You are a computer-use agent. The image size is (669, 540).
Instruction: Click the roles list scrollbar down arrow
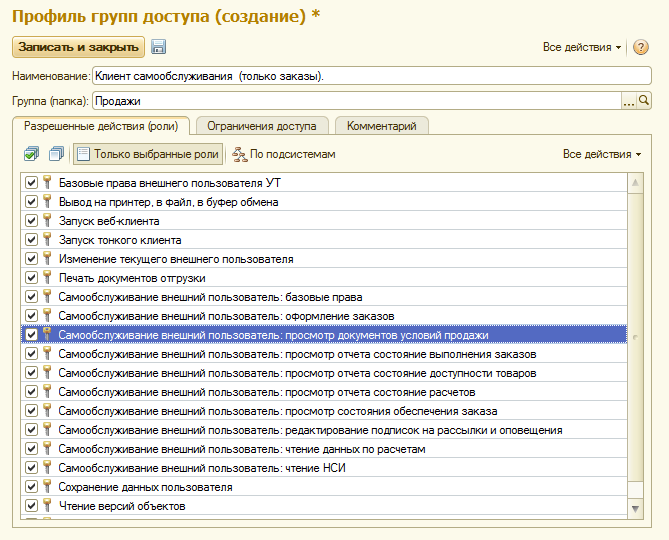tap(636, 510)
